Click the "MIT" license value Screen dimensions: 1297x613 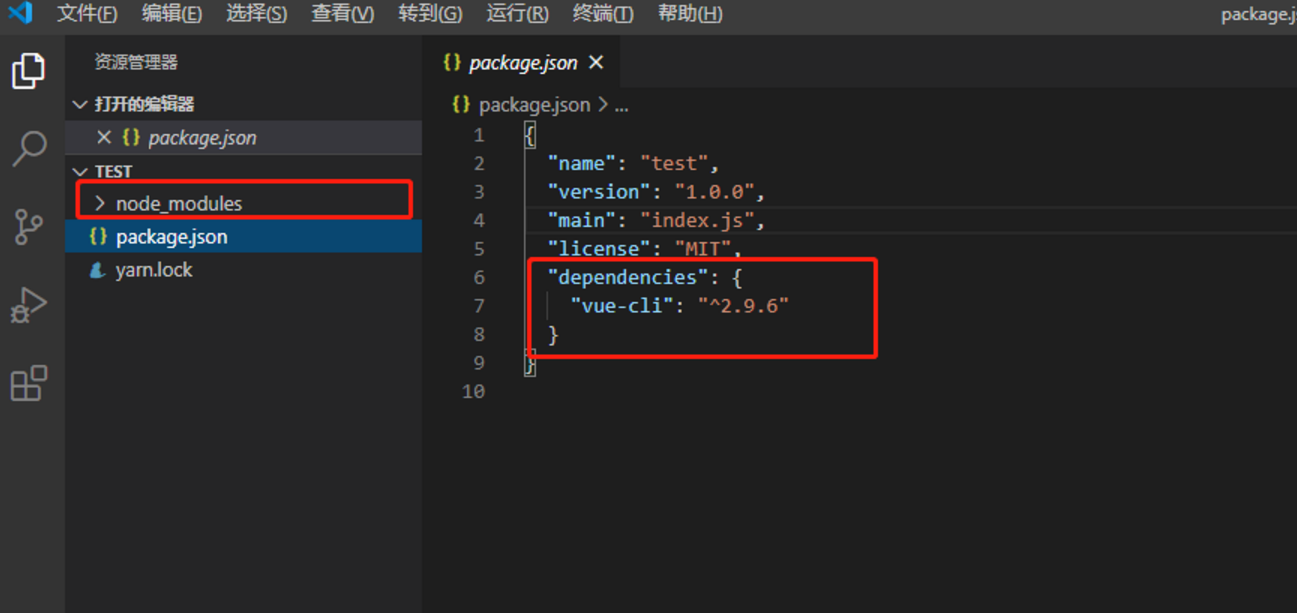point(703,248)
